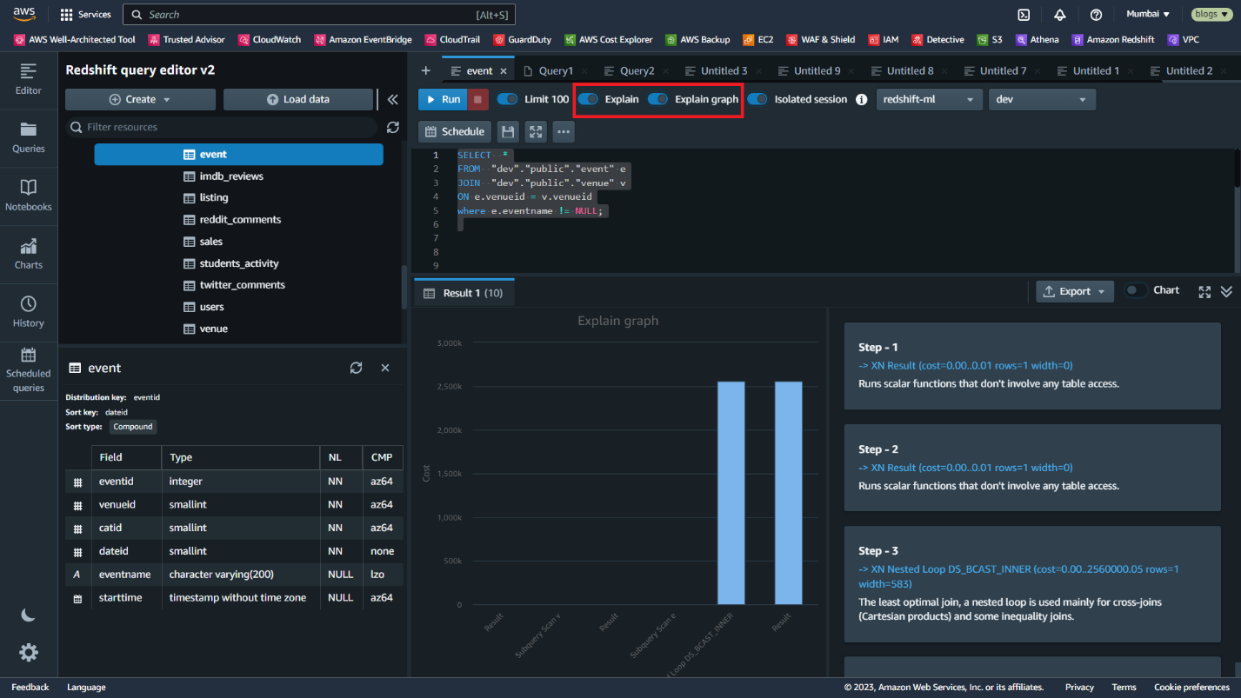
Task: Select the imdb_reviews table
Action: pyautogui.click(x=231, y=176)
